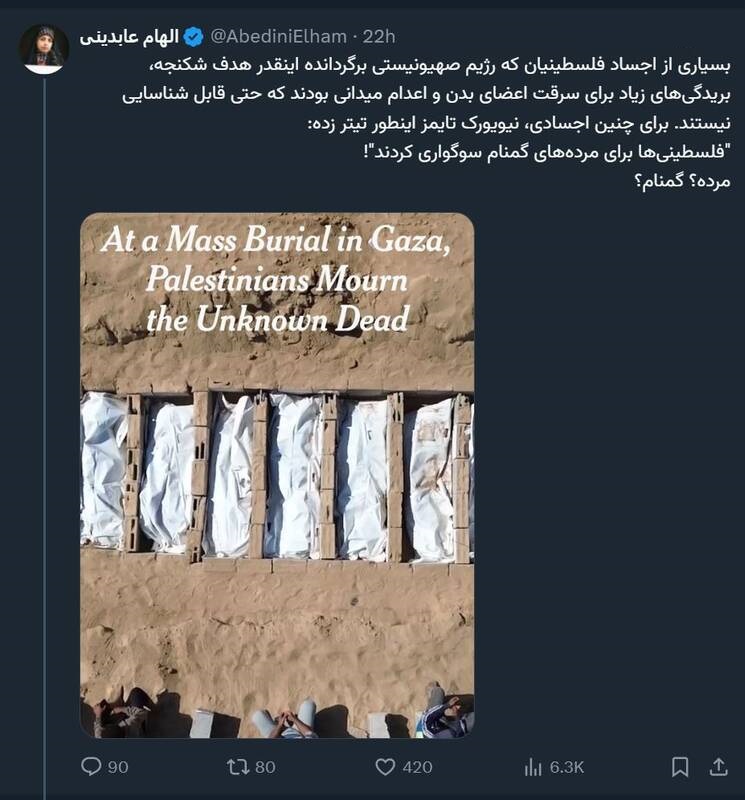Click the 90 replies count
This screenshot has height=800, width=745.
117,767
